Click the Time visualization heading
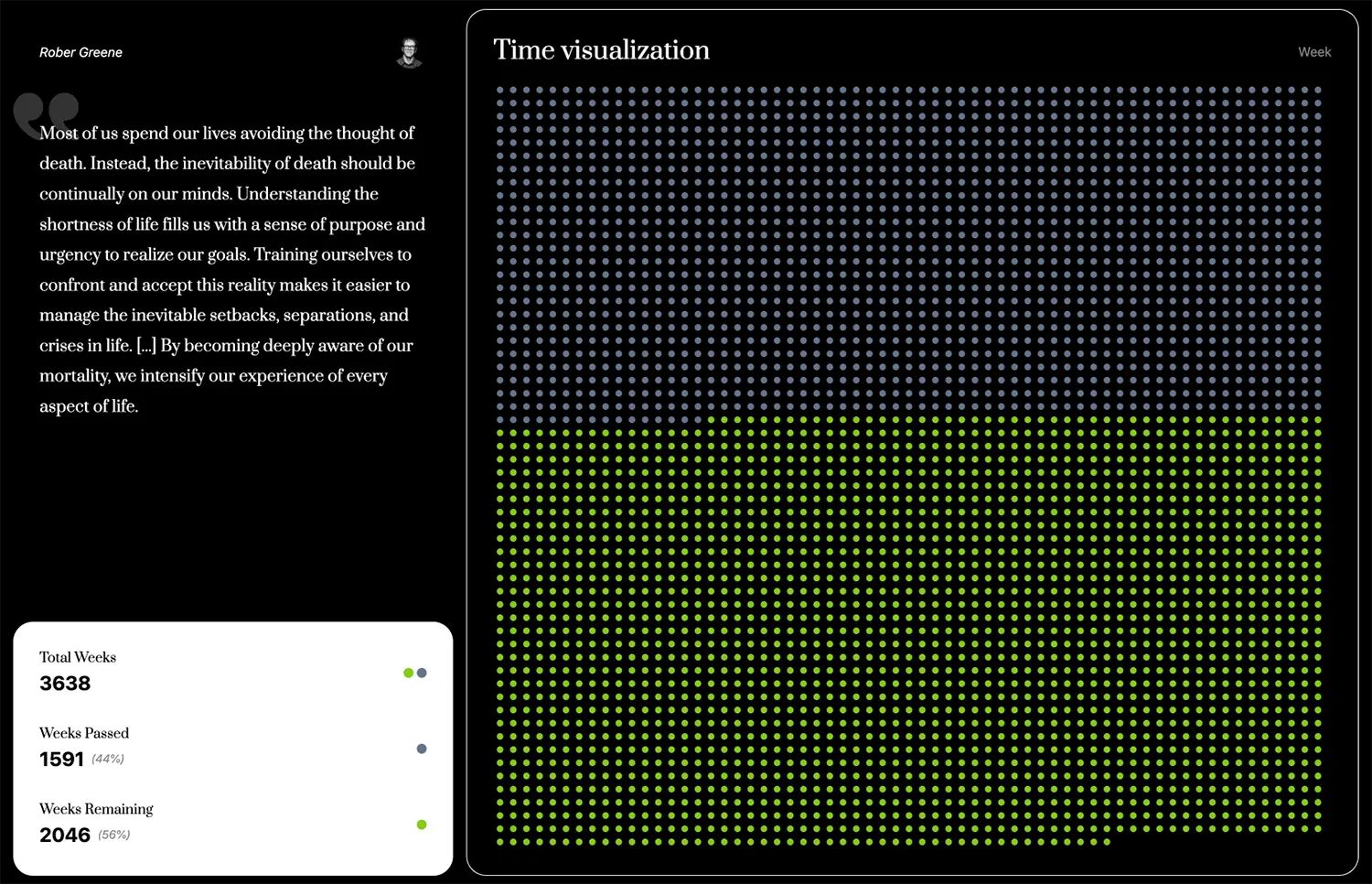The image size is (1372, 884). click(601, 50)
